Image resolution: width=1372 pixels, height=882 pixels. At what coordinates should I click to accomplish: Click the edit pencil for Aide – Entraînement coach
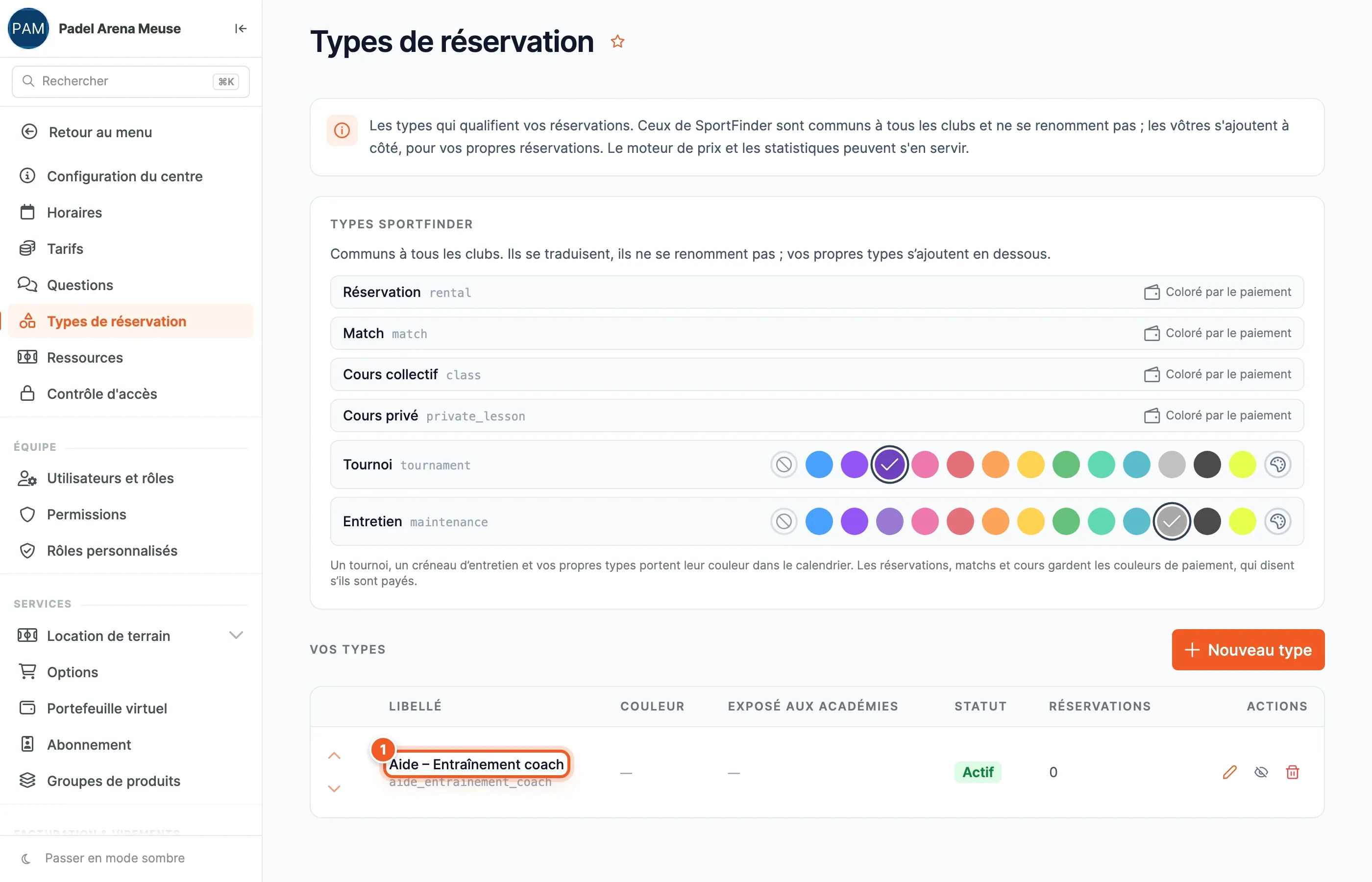pyautogui.click(x=1229, y=772)
